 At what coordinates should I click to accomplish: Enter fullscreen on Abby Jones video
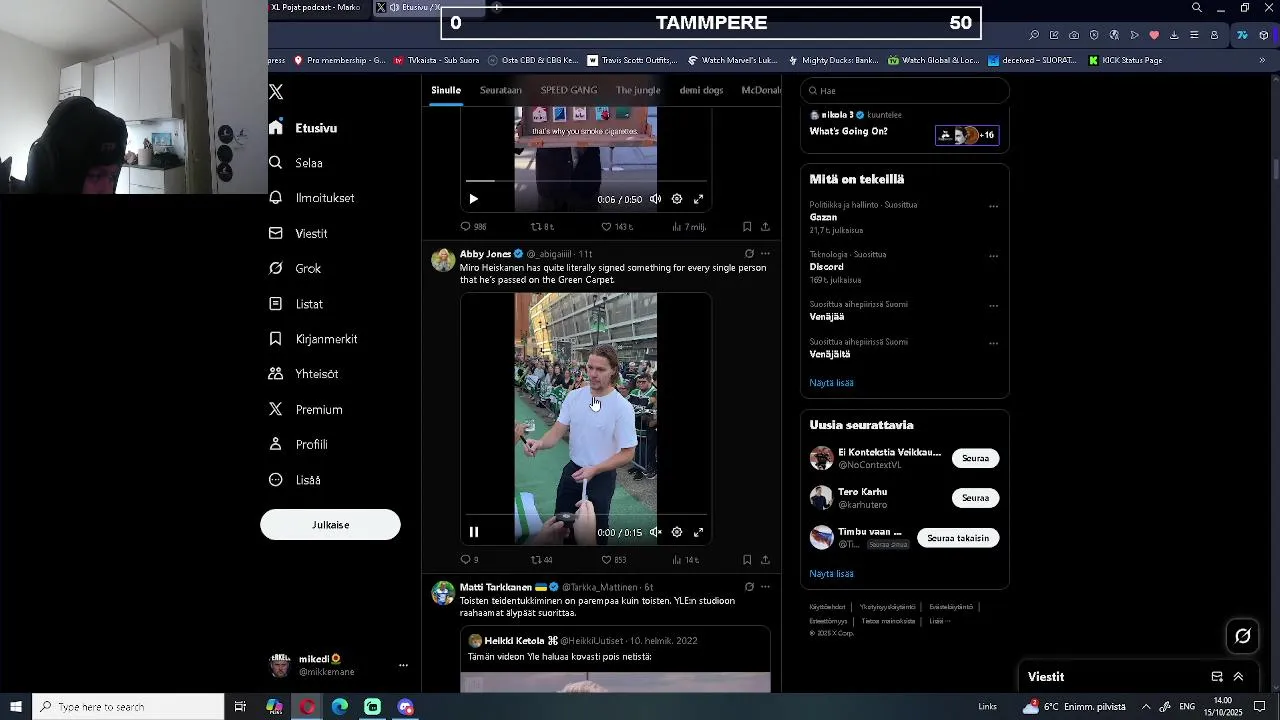699,532
